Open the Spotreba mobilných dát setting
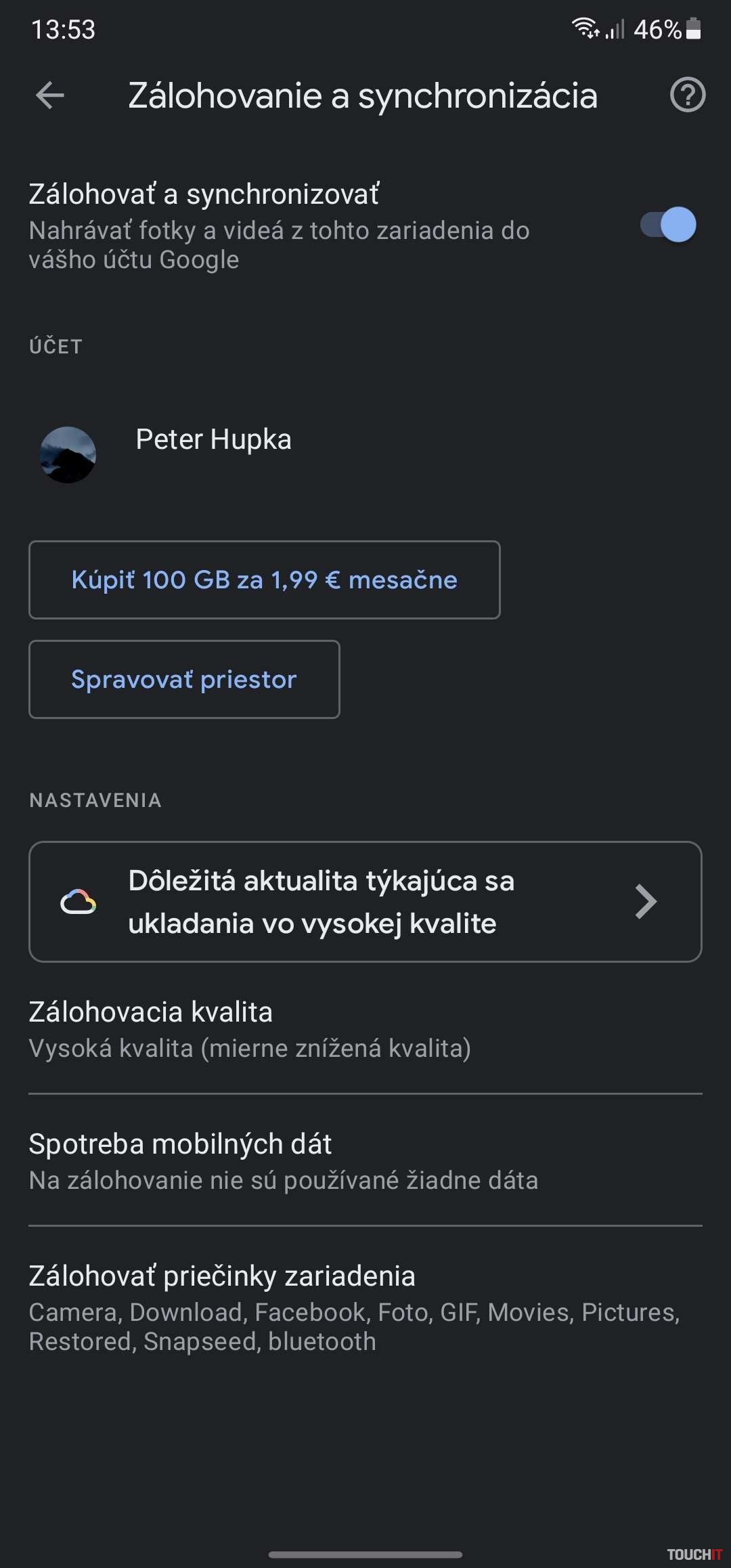 [365, 1161]
